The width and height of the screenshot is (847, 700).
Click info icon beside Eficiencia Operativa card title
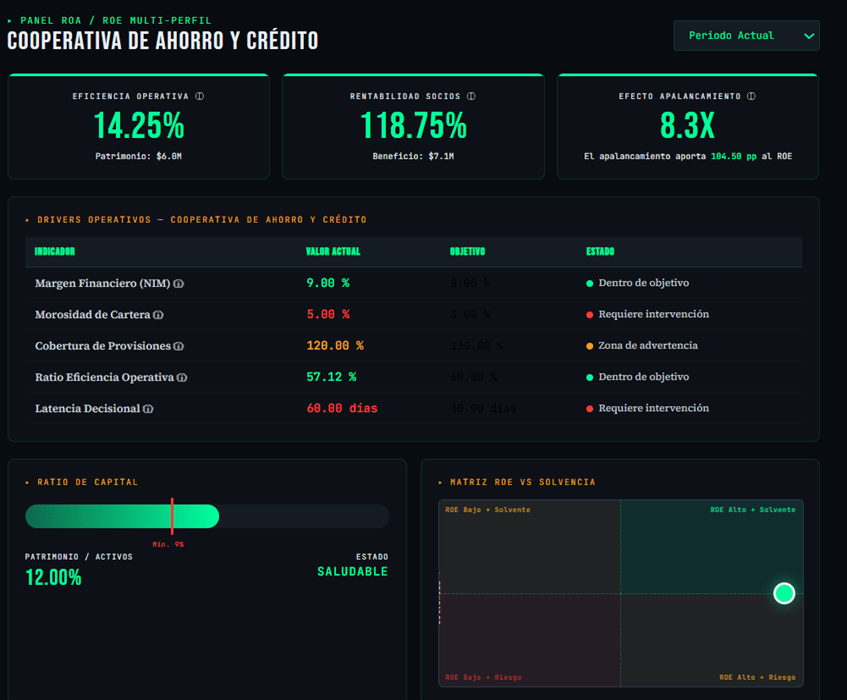tap(200, 96)
